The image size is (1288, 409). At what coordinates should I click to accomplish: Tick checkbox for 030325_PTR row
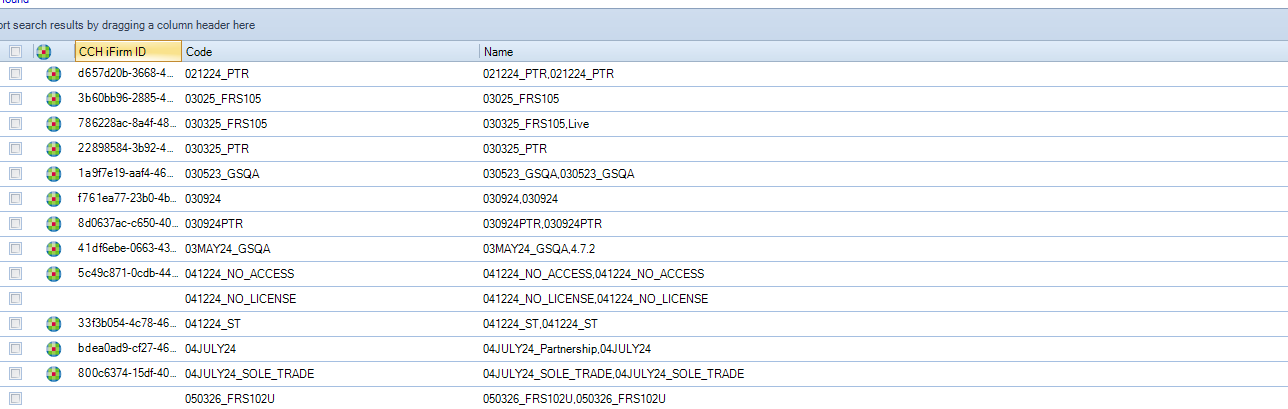point(15,149)
